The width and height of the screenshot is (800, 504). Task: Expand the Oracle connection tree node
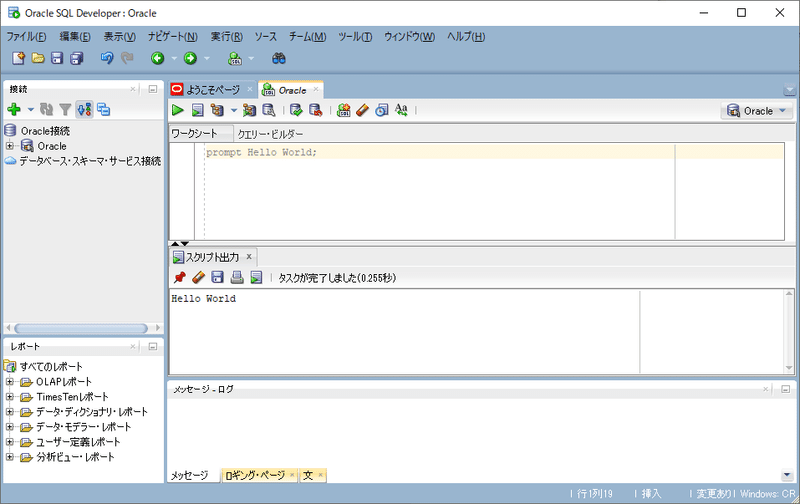[x=10, y=146]
